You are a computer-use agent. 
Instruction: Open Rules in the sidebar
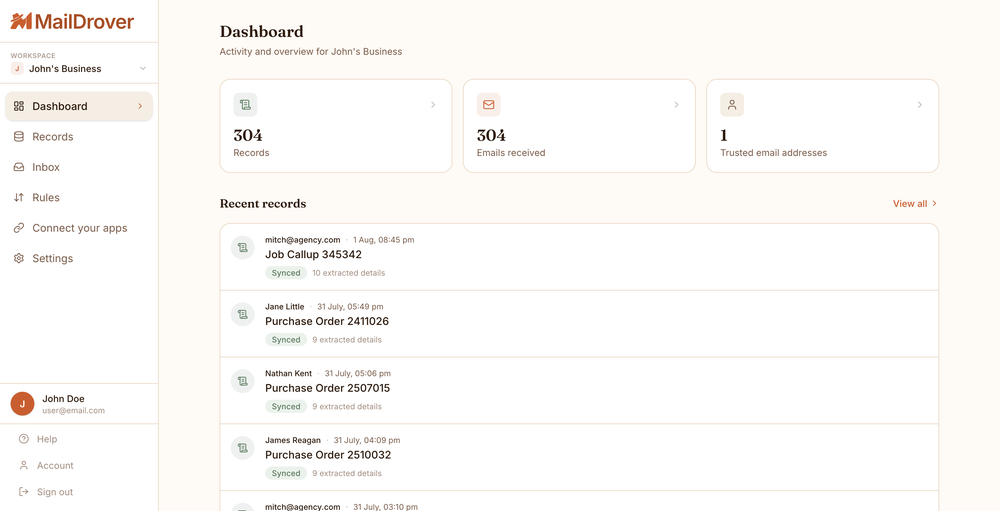[x=79, y=198]
